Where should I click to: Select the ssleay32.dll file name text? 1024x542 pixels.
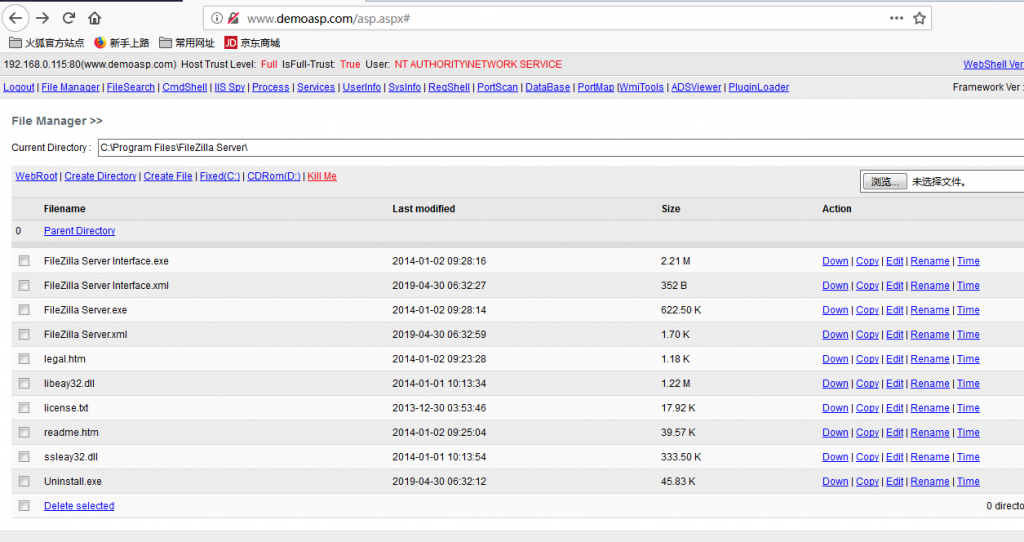71,456
